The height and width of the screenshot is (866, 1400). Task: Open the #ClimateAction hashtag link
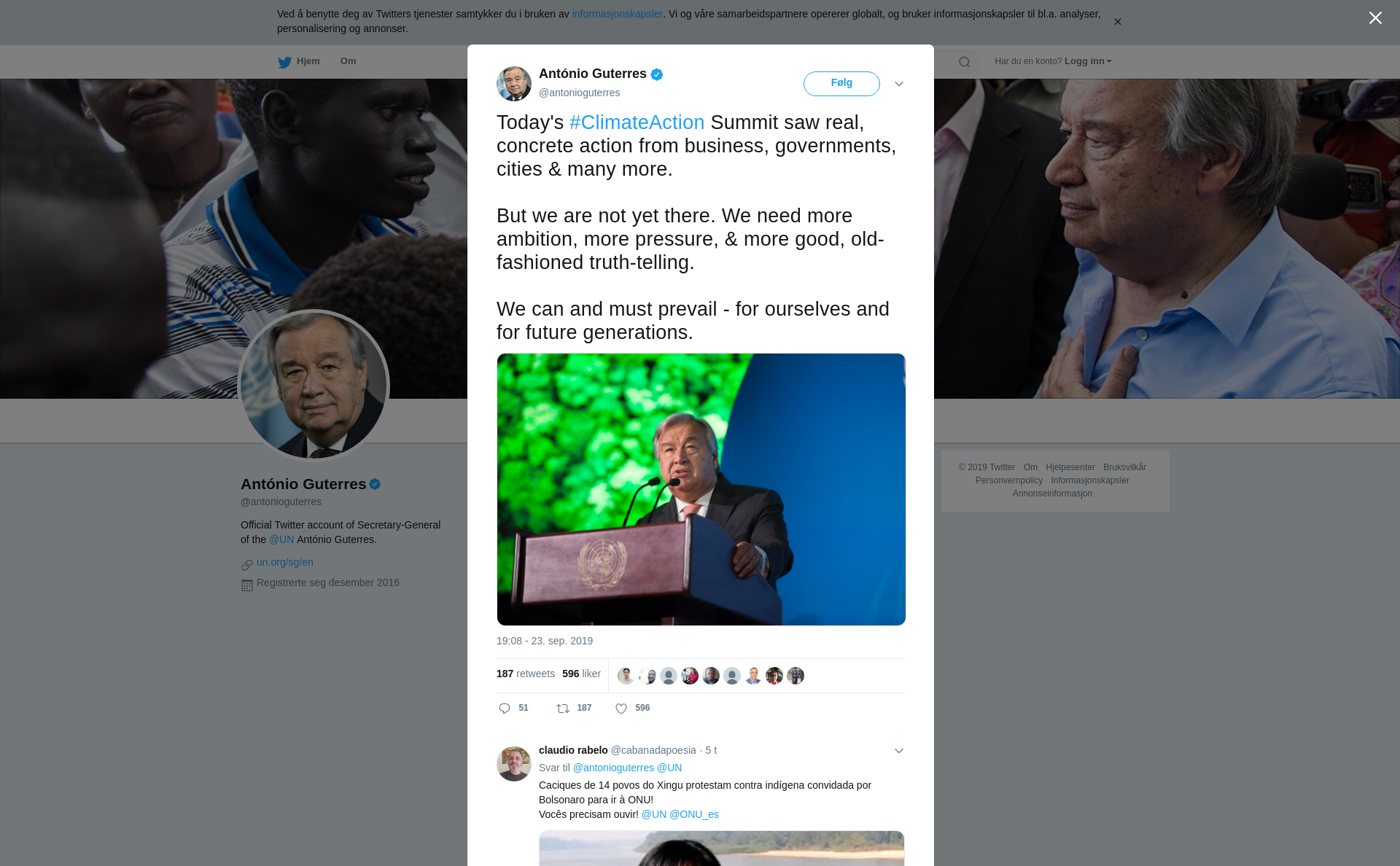click(x=637, y=122)
